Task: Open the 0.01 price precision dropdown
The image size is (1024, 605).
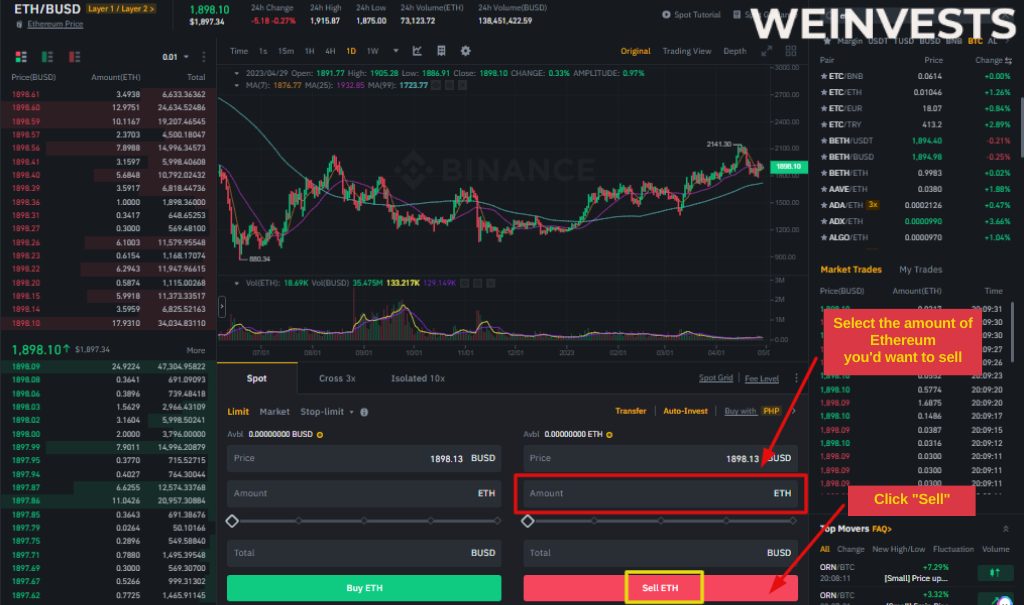Action: pos(176,57)
